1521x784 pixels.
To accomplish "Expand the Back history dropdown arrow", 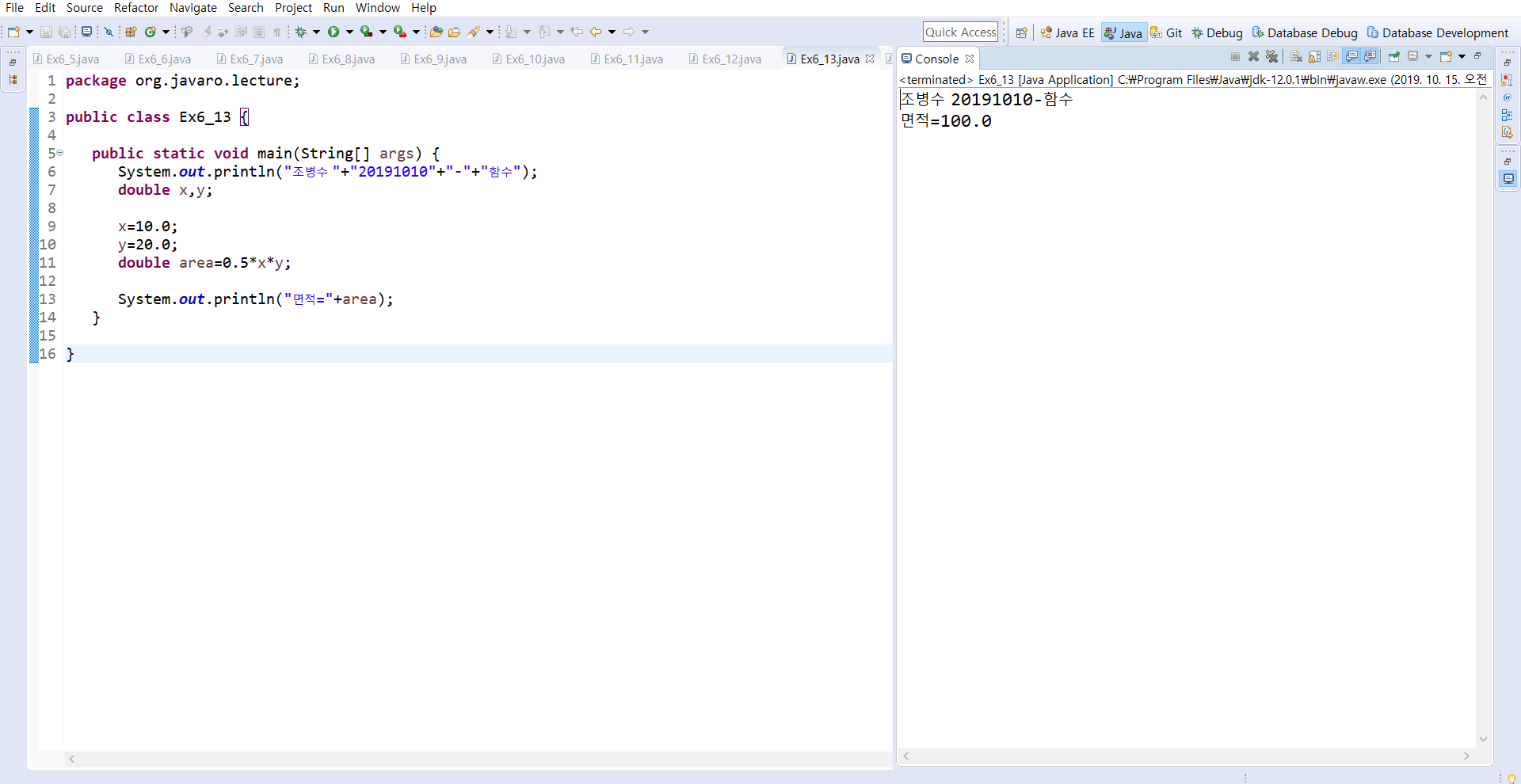I will click(612, 32).
